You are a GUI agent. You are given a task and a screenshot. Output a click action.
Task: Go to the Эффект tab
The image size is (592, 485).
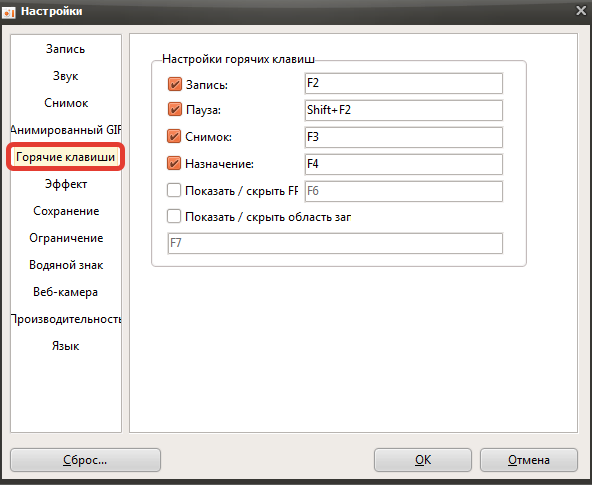pyautogui.click(x=66, y=184)
